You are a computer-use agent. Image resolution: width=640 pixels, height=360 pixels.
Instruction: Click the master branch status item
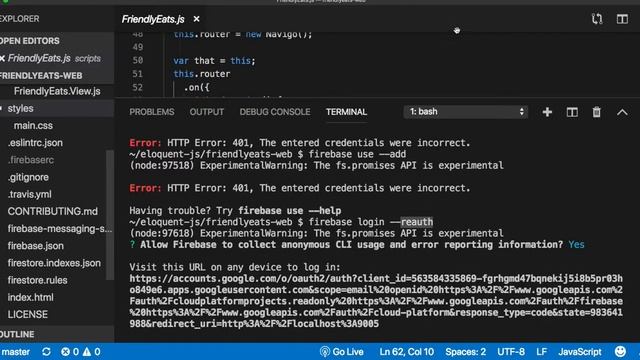click(15, 351)
